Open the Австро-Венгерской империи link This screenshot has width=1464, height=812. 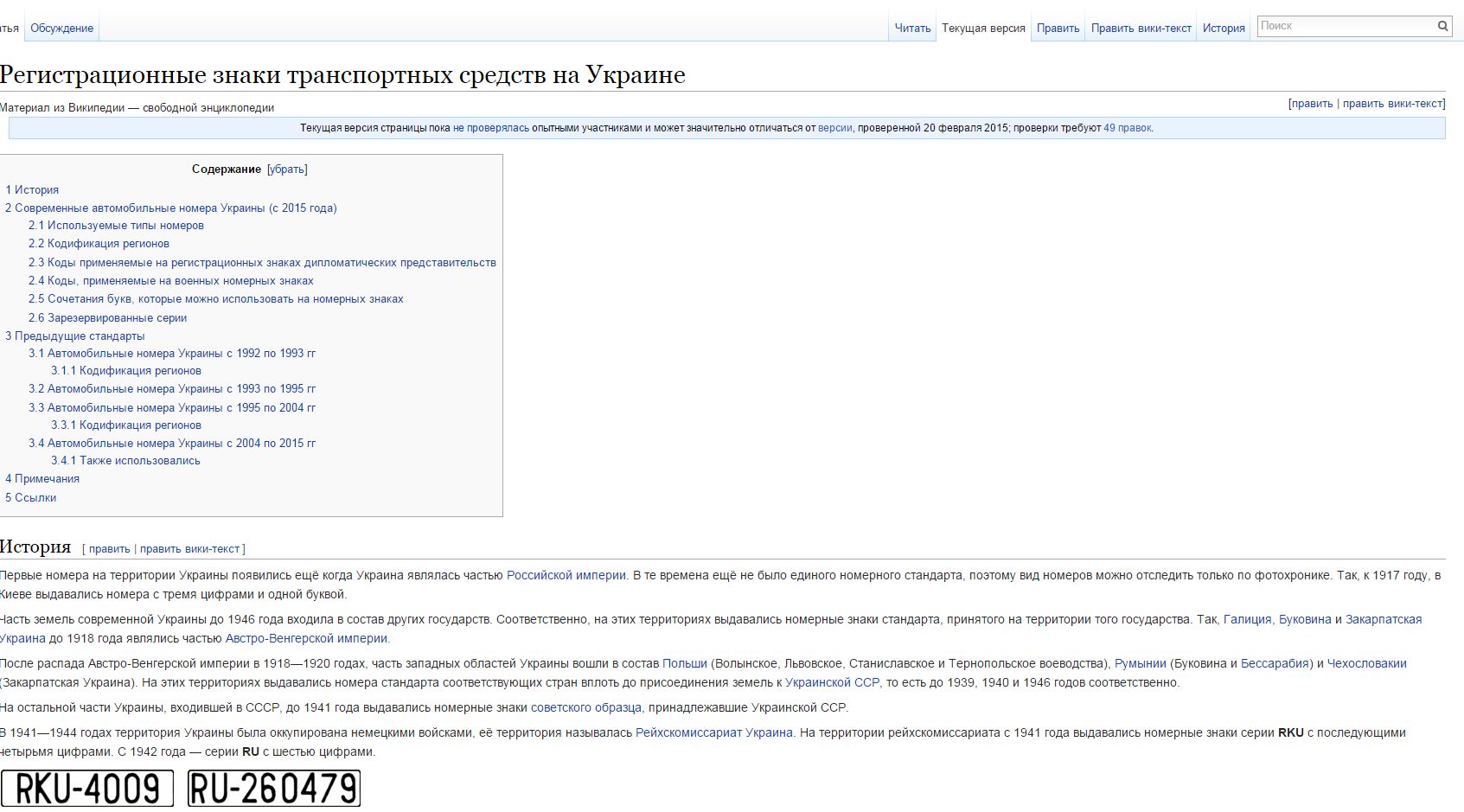click(306, 638)
